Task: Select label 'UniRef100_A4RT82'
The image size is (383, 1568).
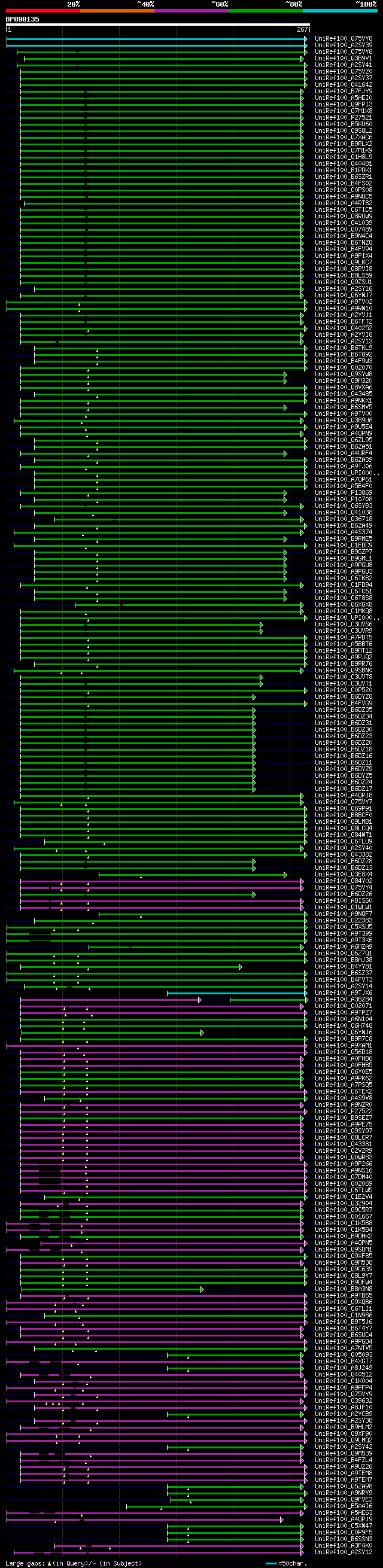Action: 344,203
